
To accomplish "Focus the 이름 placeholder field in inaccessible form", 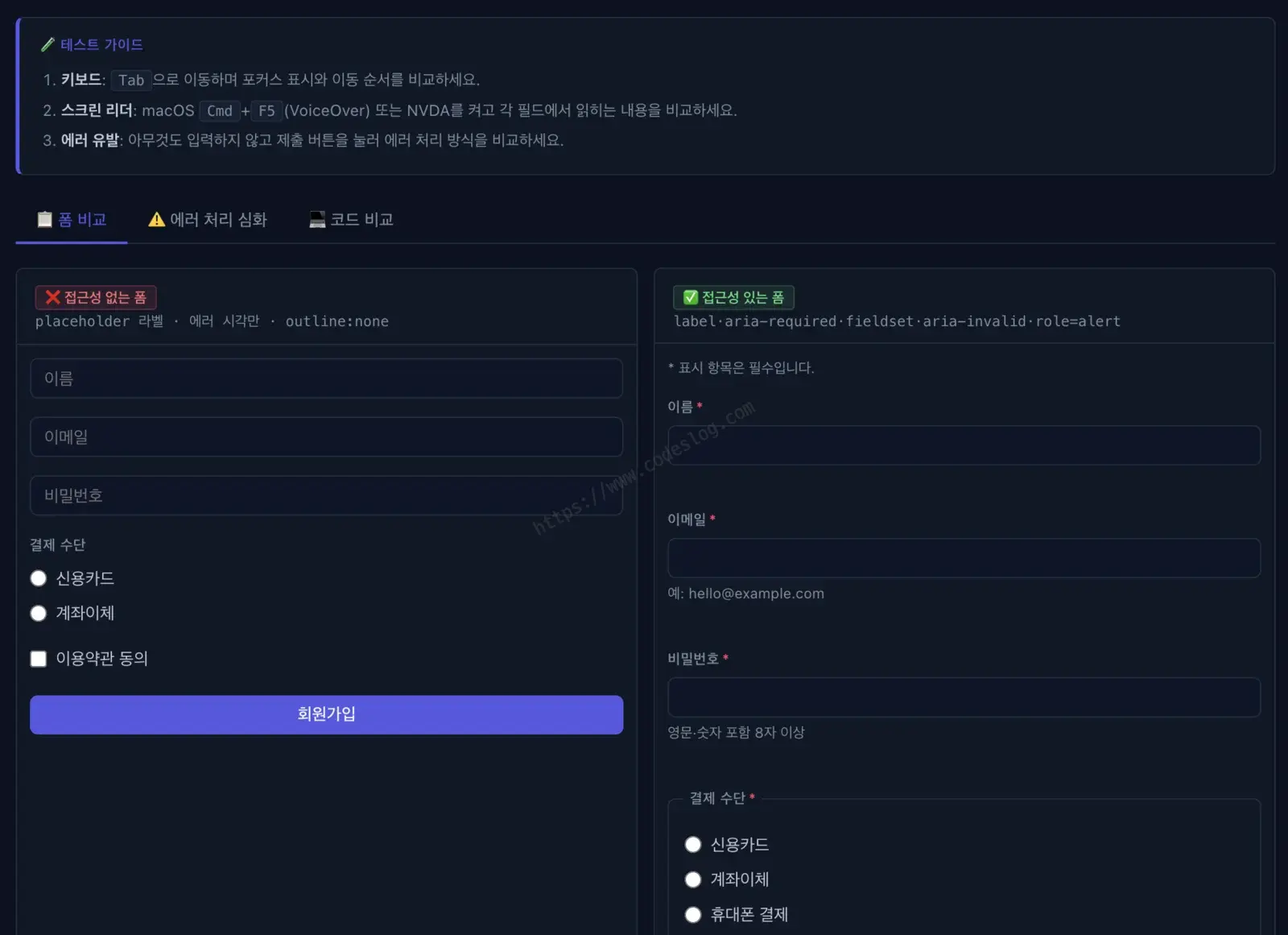I will [x=326, y=379].
